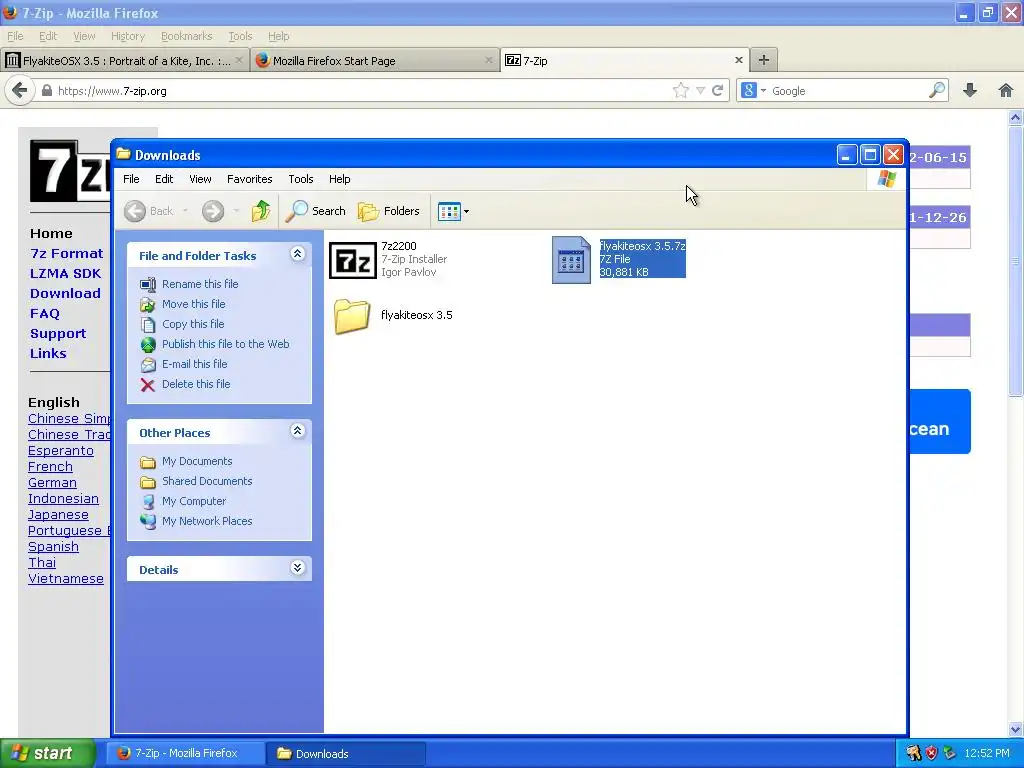Click the Google search field in Firefox
This screenshot has width=1024, height=768.
(x=848, y=91)
